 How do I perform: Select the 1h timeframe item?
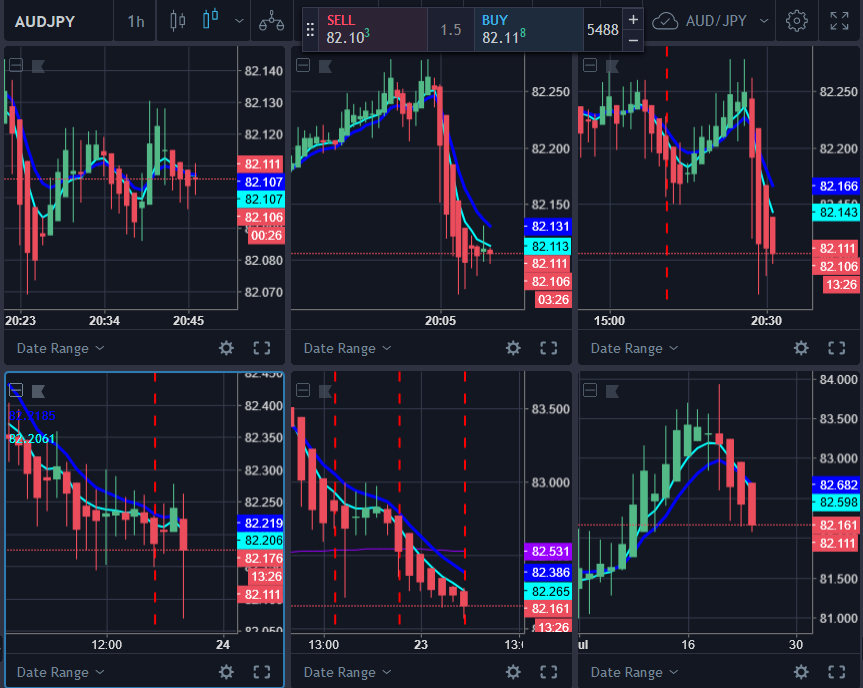135,20
